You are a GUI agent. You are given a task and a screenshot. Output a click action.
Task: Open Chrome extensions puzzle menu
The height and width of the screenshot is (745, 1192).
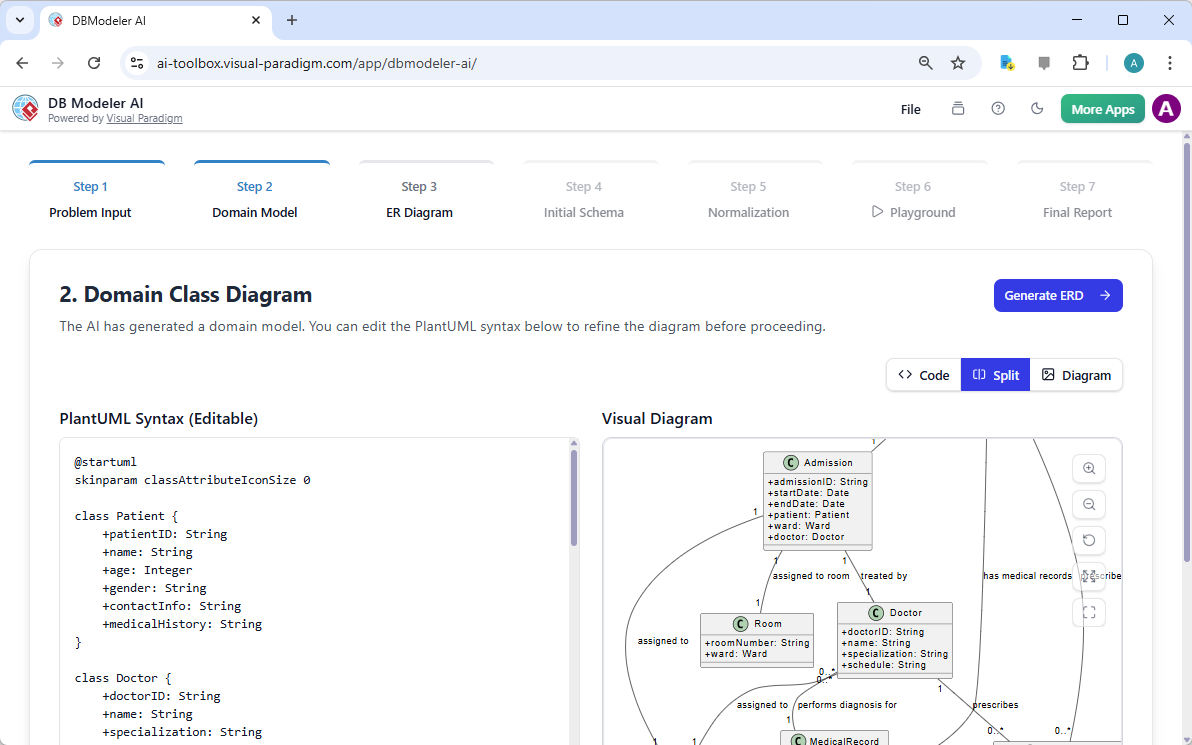coord(1081,62)
